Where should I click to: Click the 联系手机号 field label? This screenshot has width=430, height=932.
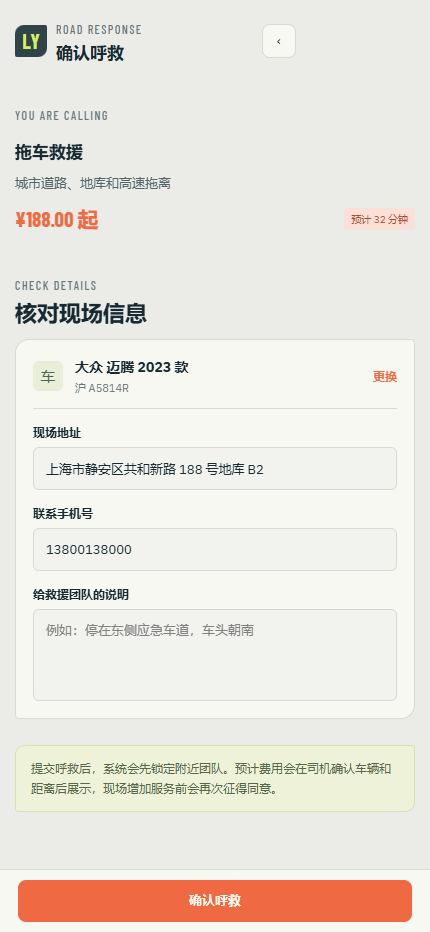63,514
